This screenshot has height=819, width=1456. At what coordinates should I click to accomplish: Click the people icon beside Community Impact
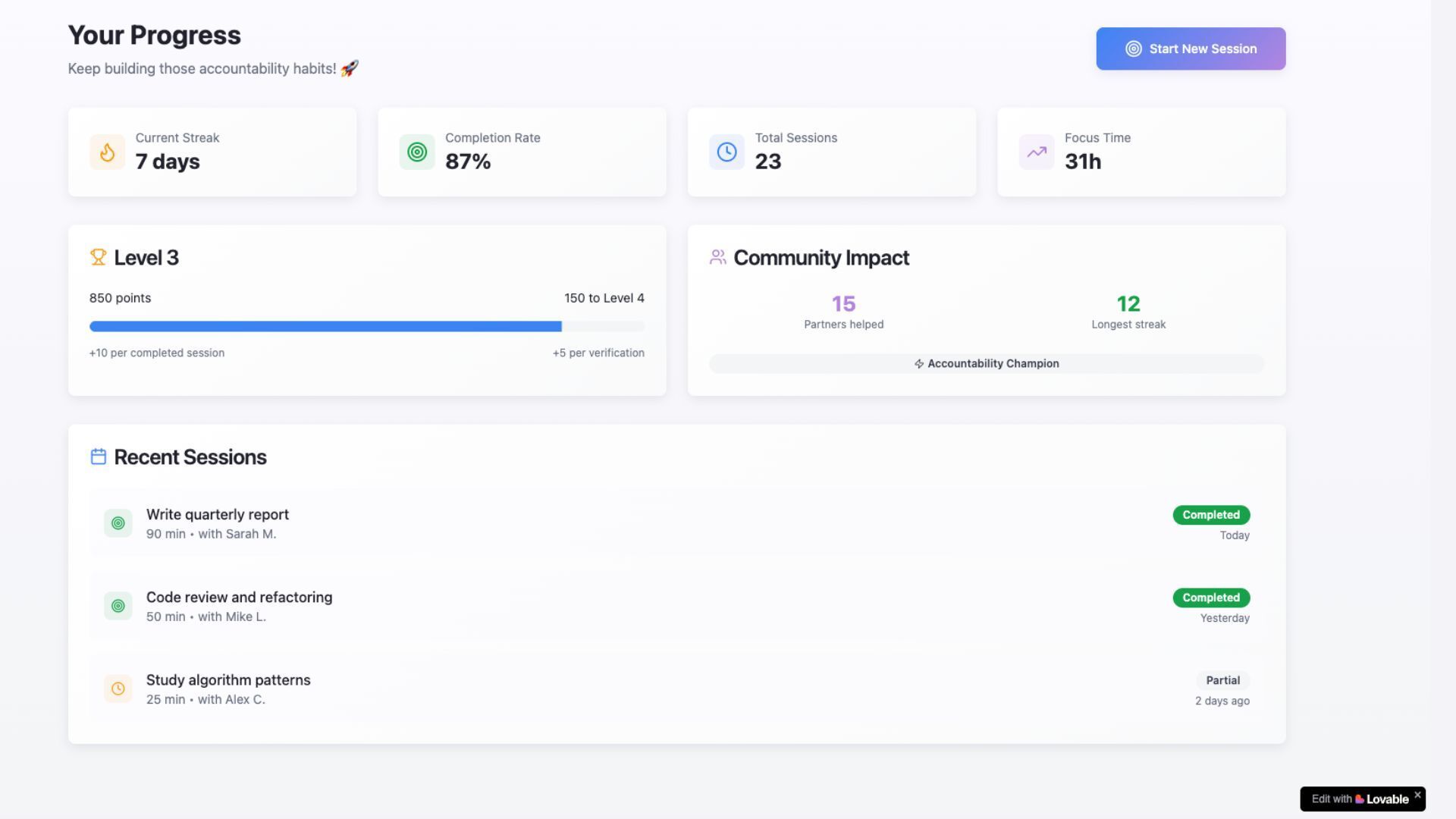[717, 258]
